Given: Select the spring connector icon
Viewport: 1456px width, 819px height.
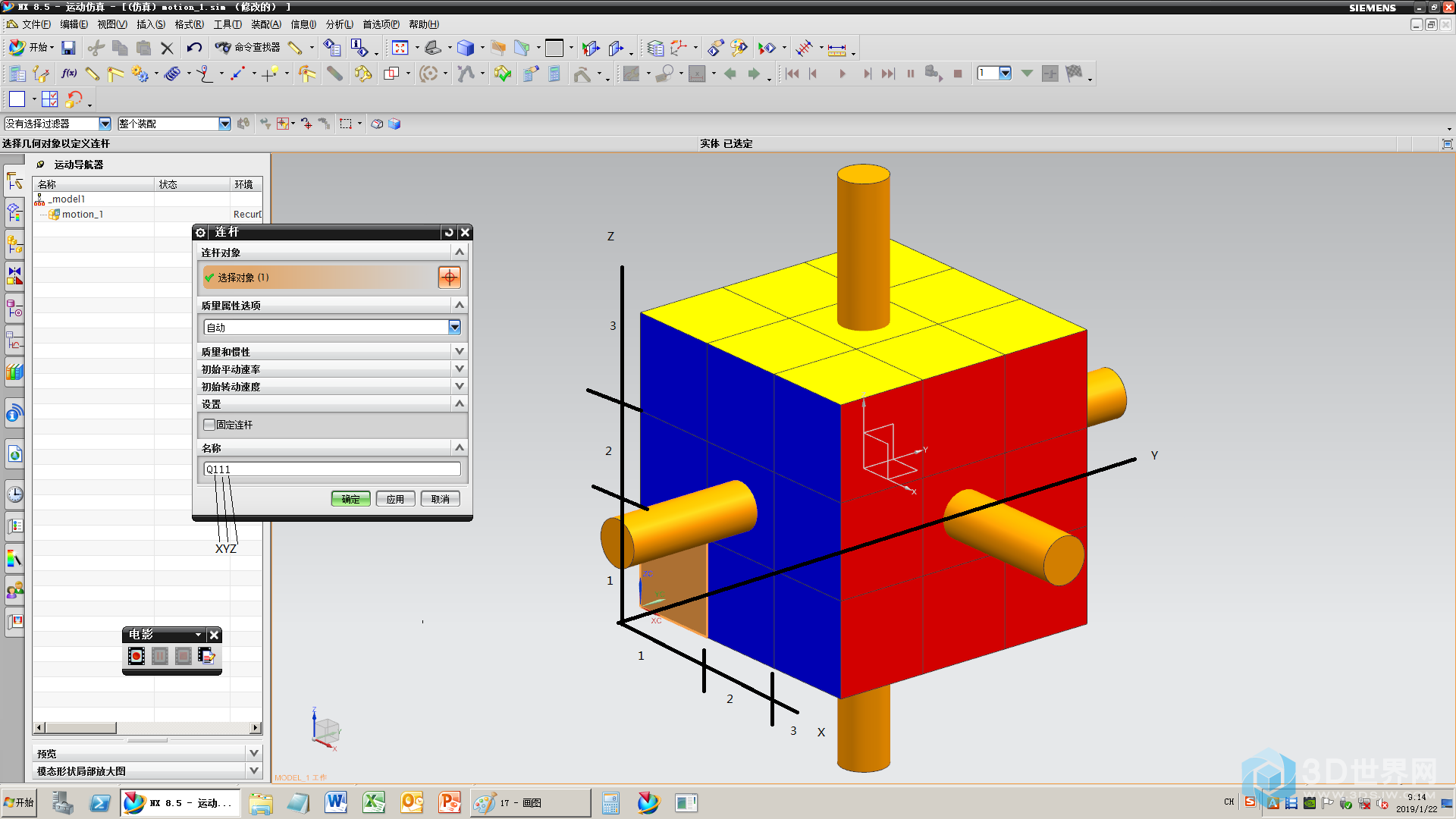Looking at the screenshot, I should [173, 74].
